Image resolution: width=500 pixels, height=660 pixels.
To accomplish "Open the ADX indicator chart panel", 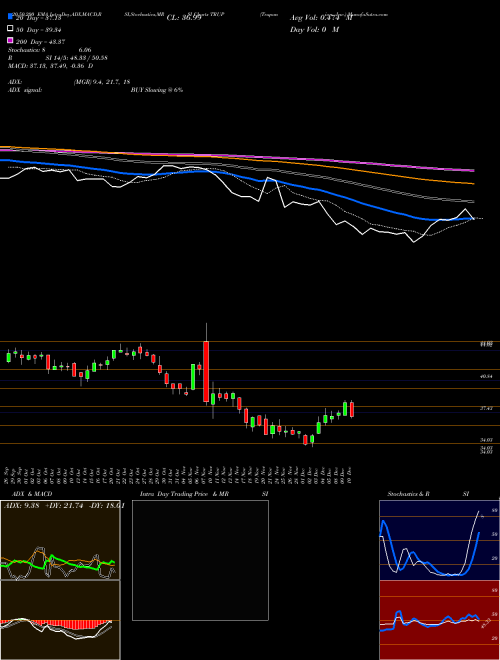I will tap(60, 540).
